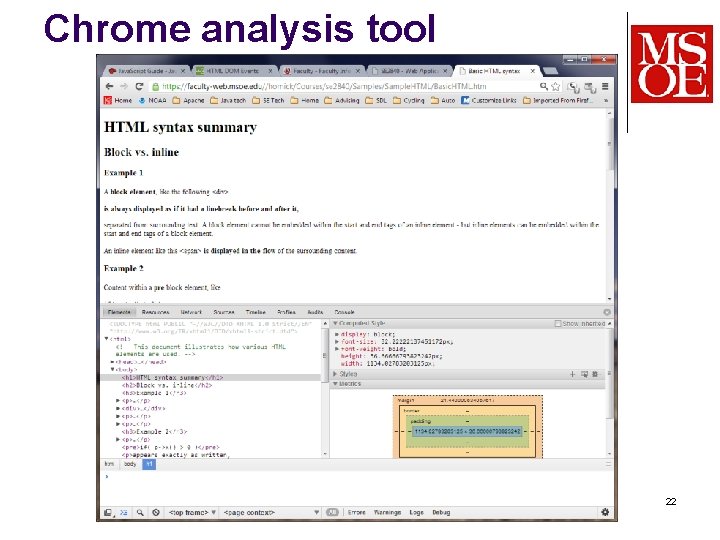Image resolution: width=720 pixels, height=540 pixels.
Task: Select h1 in the element breadcrumb
Action: [149, 464]
